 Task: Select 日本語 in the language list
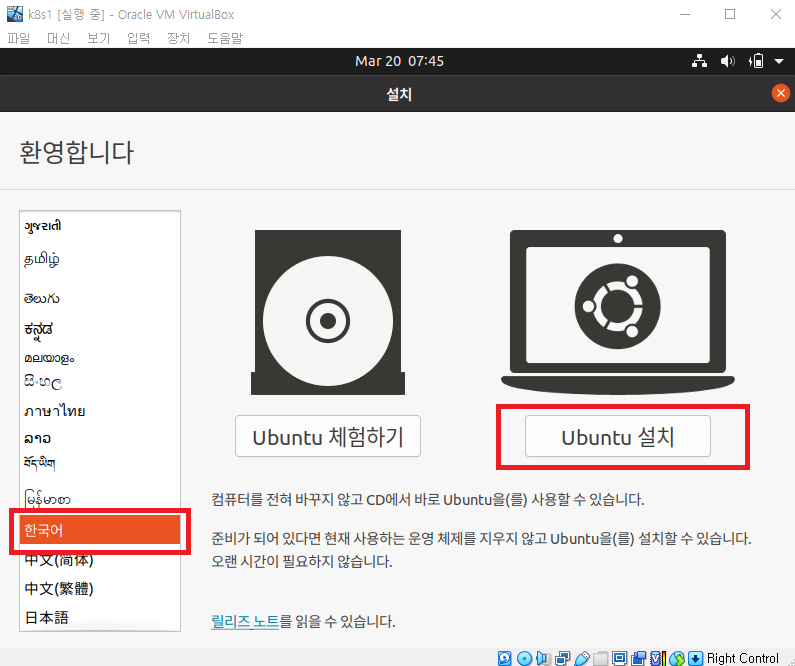(x=100, y=617)
